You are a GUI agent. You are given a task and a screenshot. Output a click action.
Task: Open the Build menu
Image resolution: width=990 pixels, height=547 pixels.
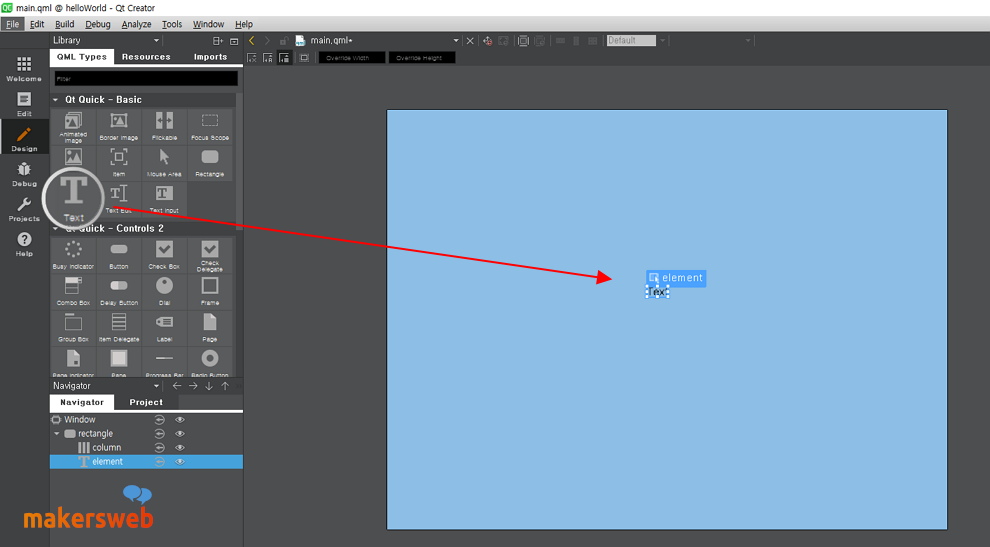click(64, 24)
